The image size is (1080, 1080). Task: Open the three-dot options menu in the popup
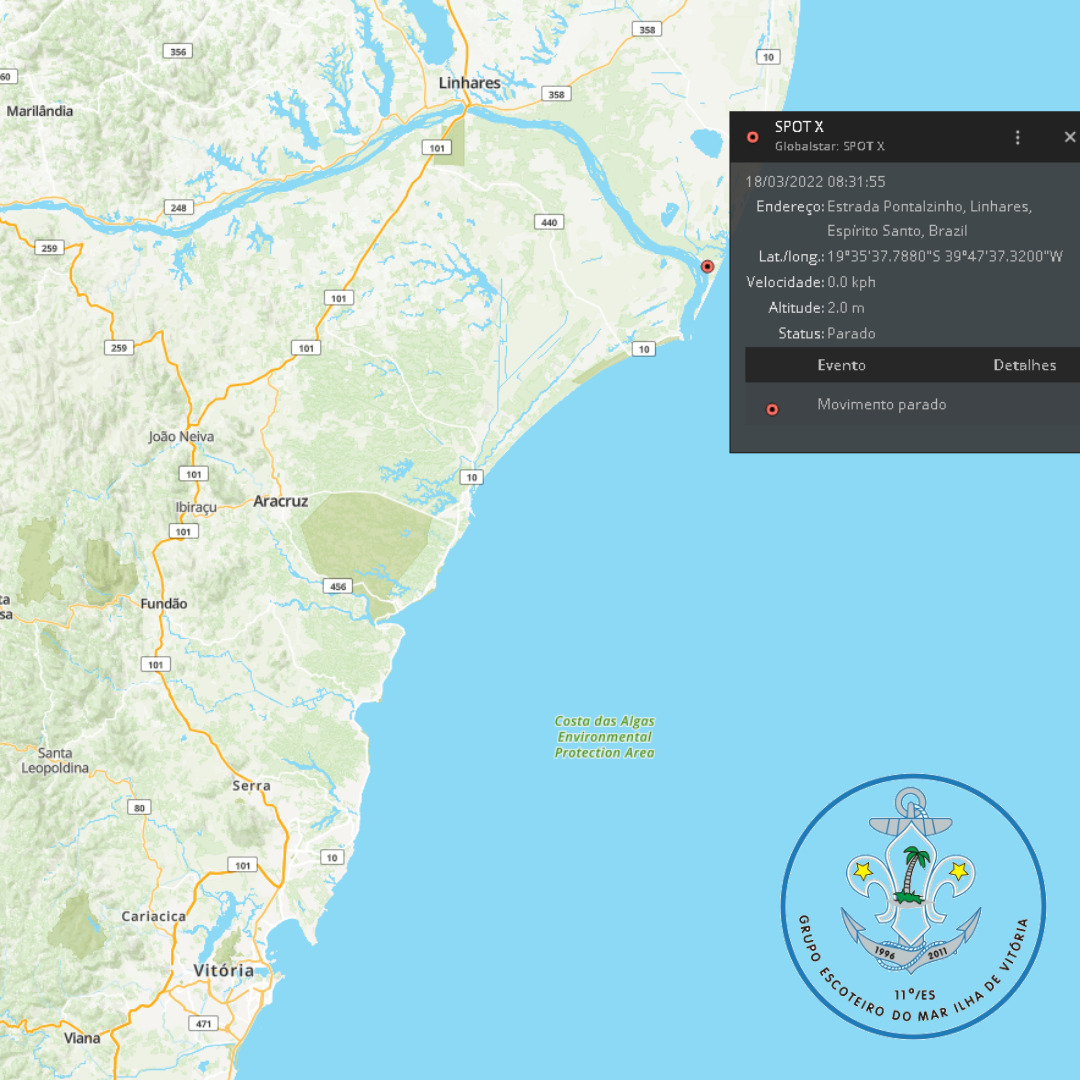click(x=1017, y=137)
